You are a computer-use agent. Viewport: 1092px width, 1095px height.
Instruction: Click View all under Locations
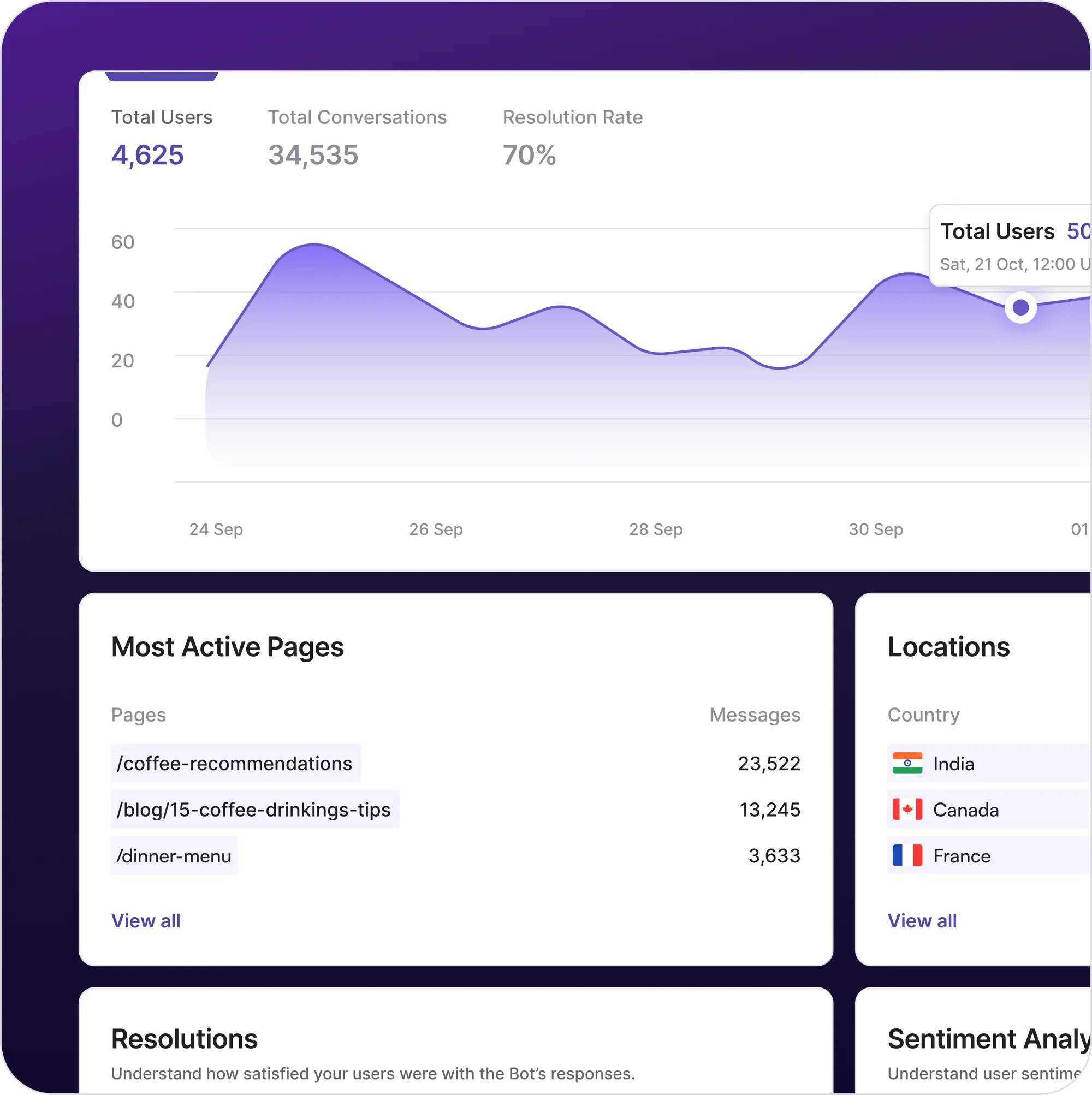(x=922, y=920)
